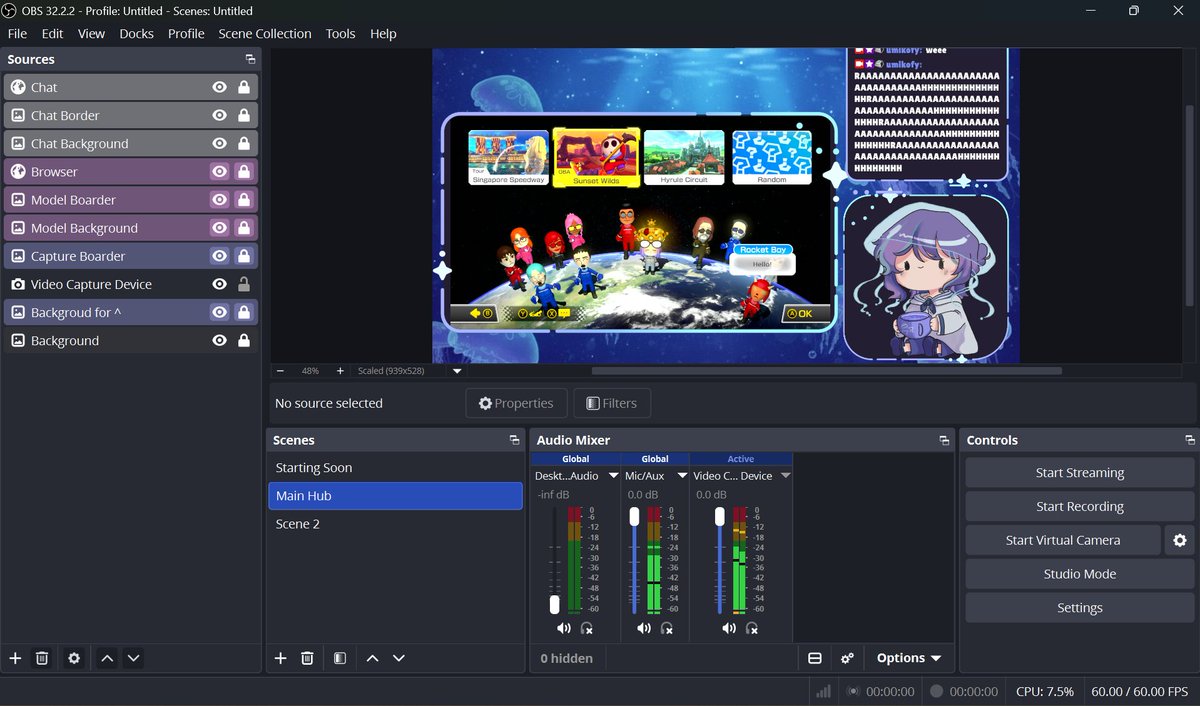The image size is (1200, 706).
Task: Mute Desktop Audio speaker icon
Action: point(563,628)
